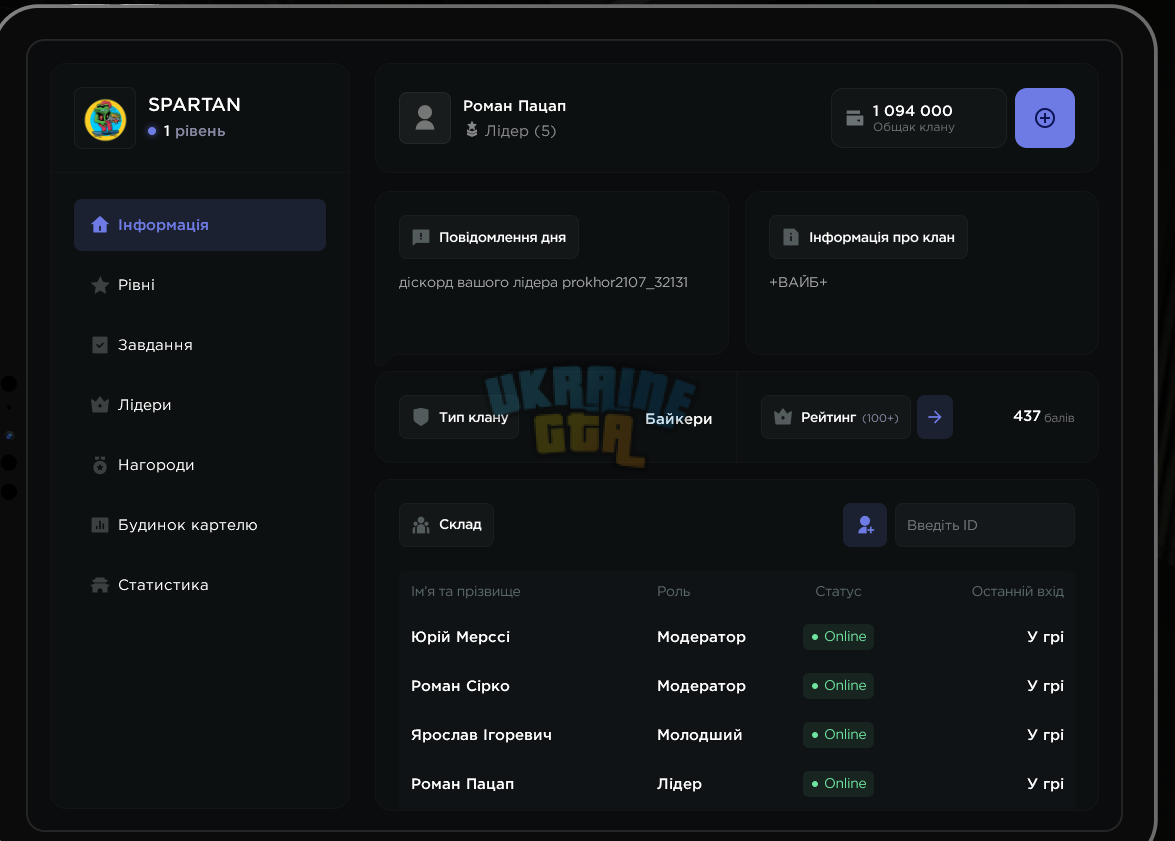The image size is (1175, 841).
Task: Click the exclamation message icon
Action: [x=421, y=238]
